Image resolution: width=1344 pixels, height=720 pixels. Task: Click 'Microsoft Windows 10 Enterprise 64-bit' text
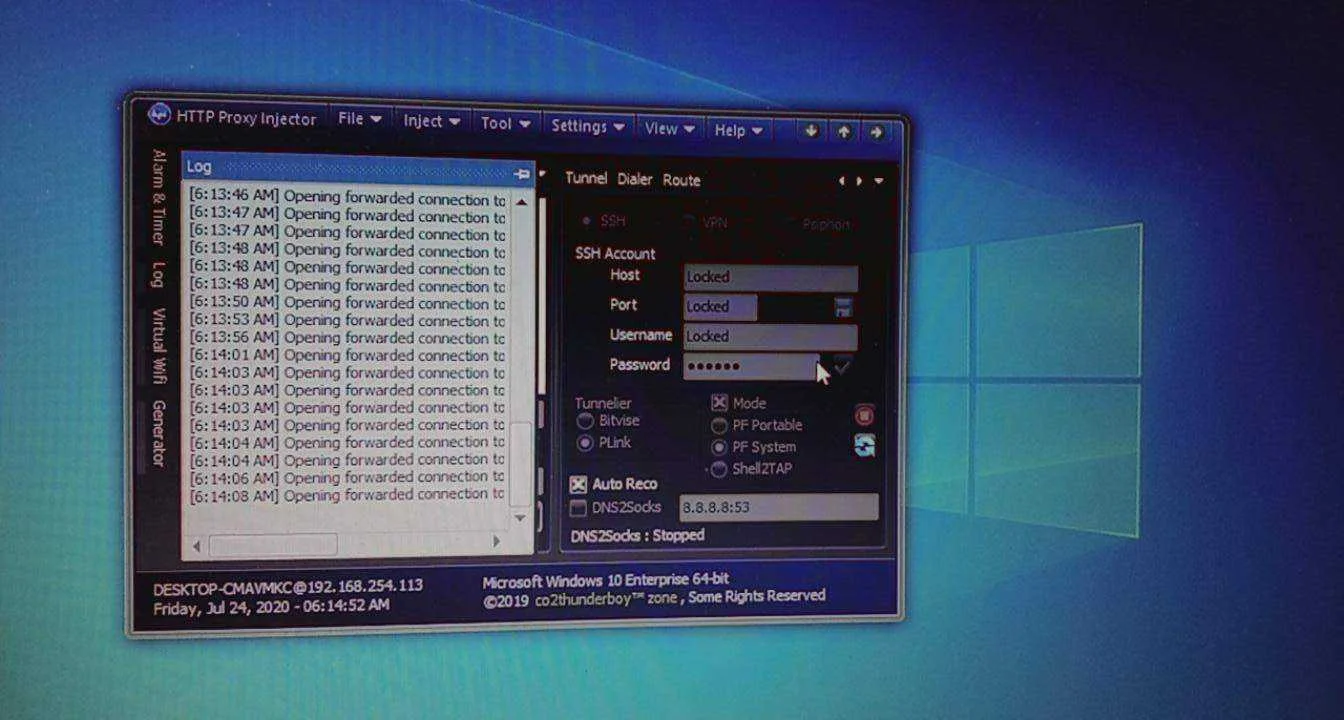pyautogui.click(x=605, y=580)
